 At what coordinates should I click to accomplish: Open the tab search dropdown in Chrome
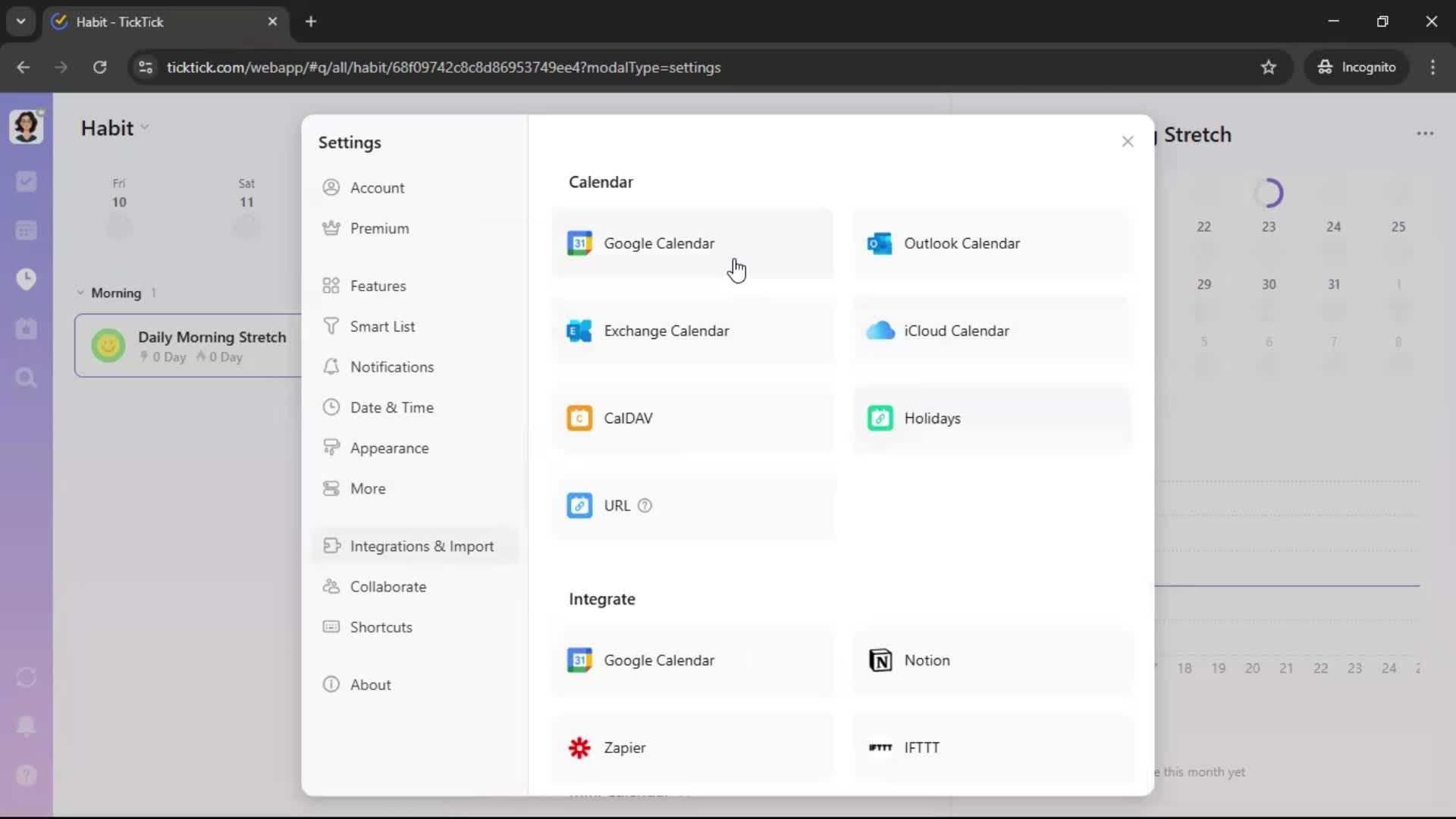tap(20, 21)
